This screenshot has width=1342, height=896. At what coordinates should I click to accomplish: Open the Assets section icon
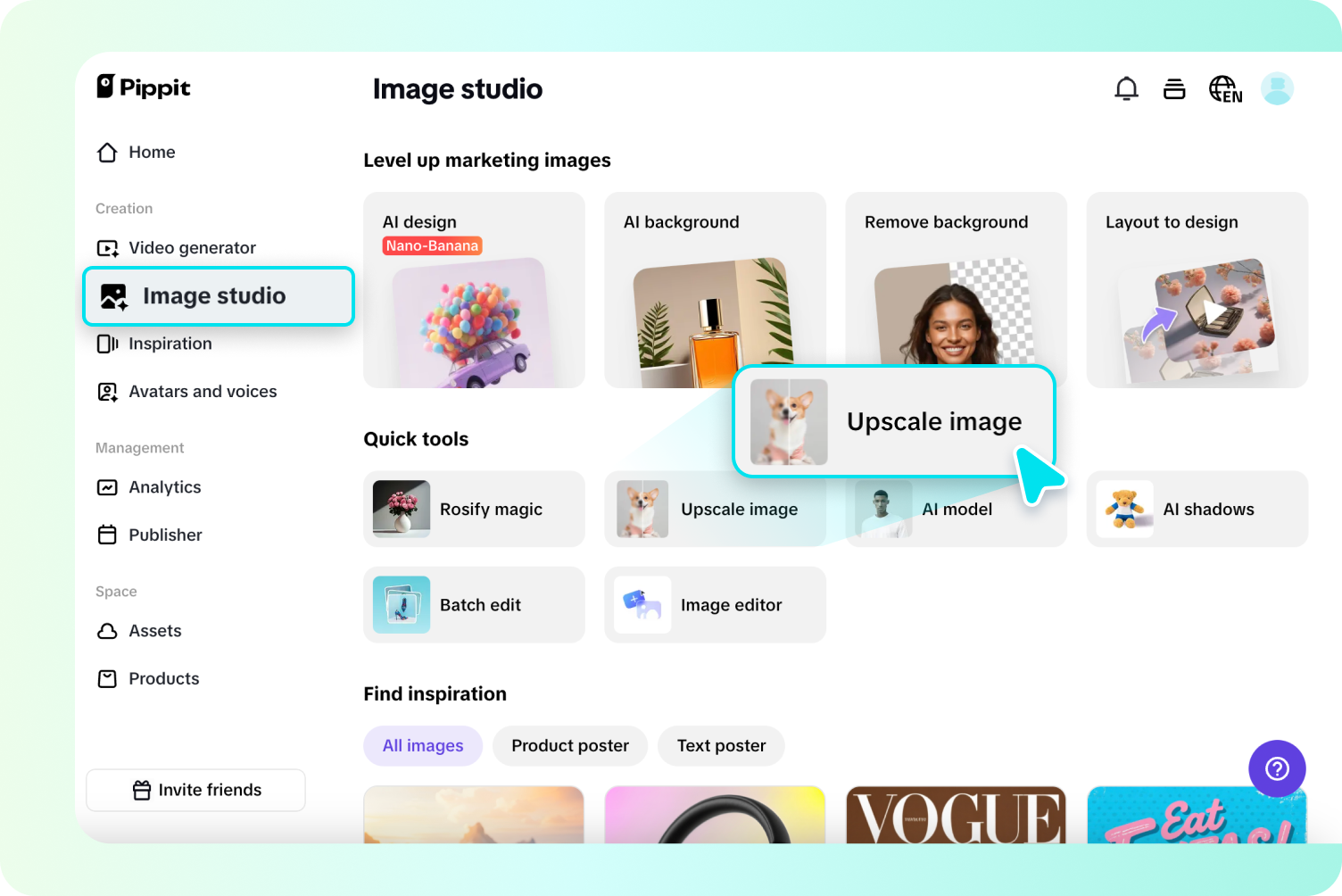click(107, 631)
